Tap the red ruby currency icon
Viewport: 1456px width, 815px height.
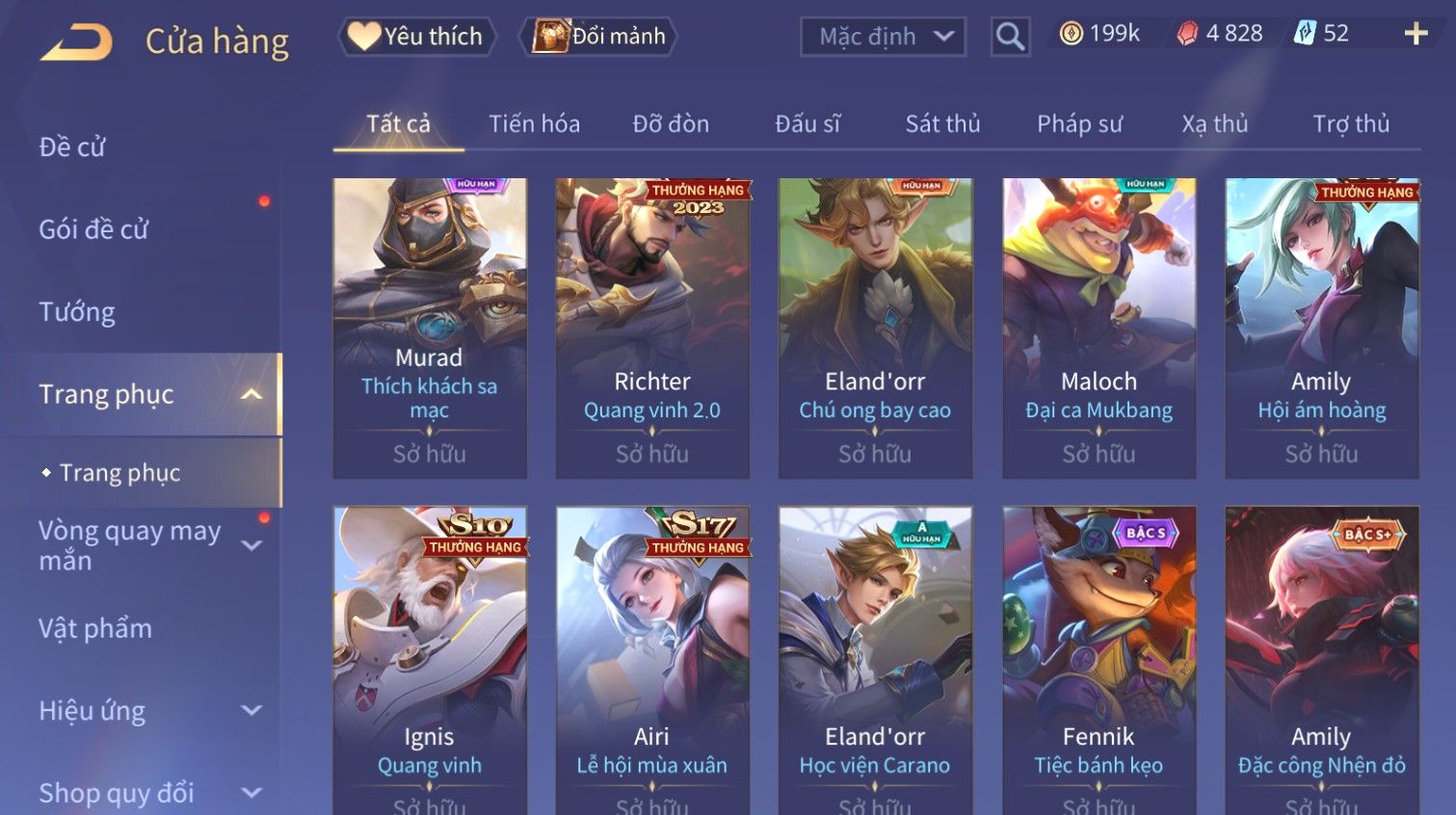[1187, 34]
